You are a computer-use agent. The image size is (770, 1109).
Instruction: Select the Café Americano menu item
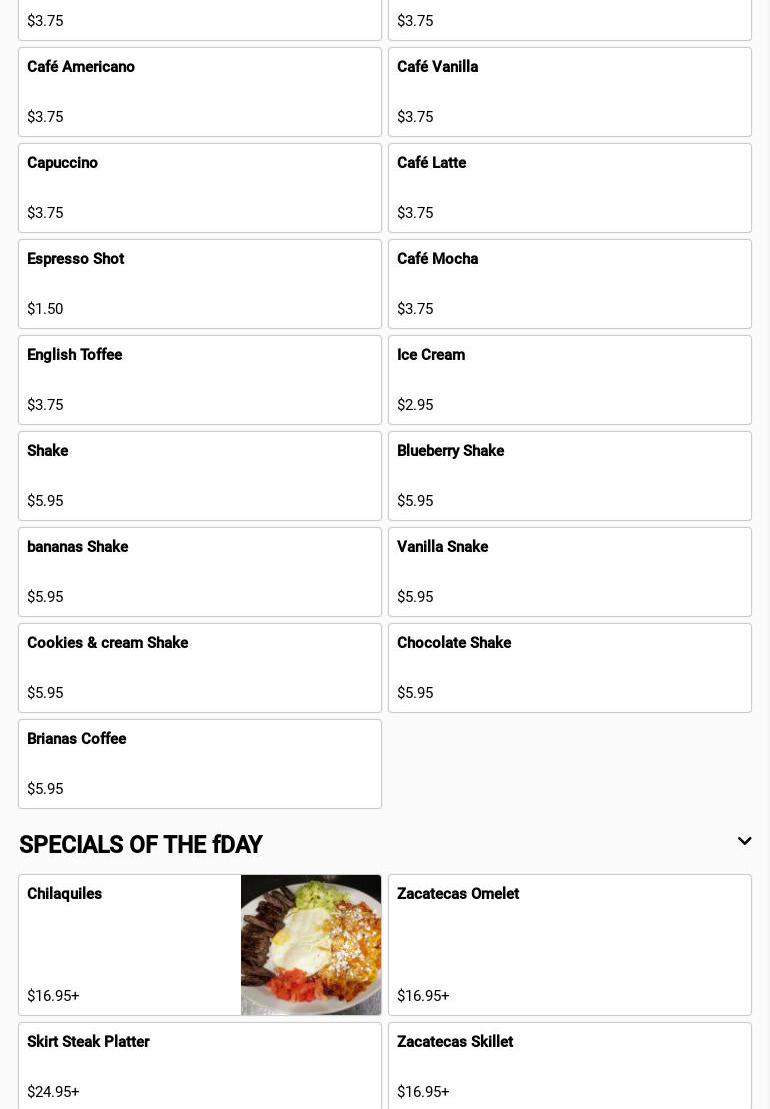[x=199, y=92]
